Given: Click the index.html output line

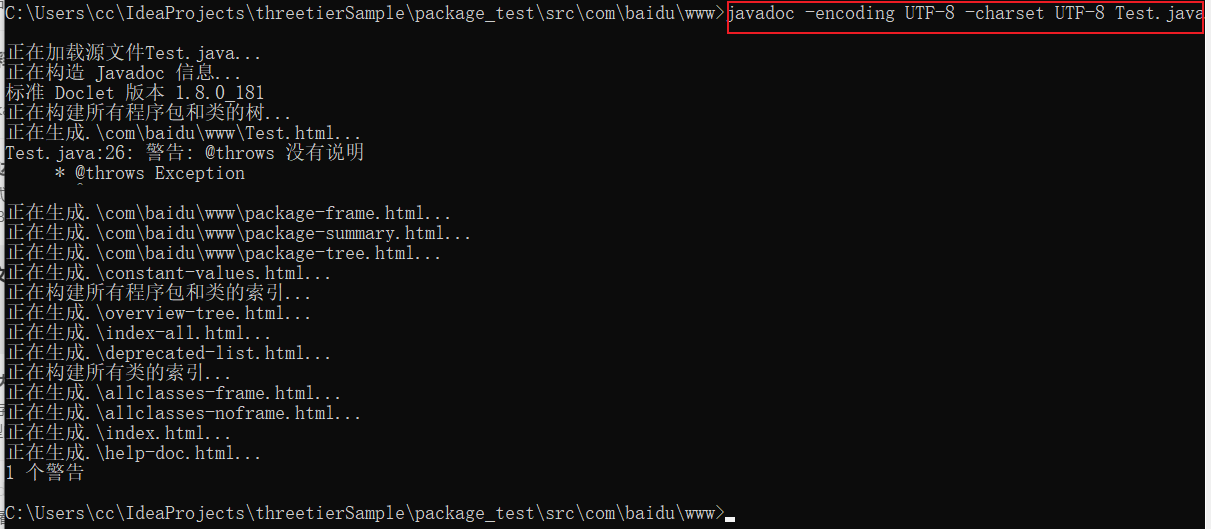Looking at the screenshot, I should pos(119,433).
